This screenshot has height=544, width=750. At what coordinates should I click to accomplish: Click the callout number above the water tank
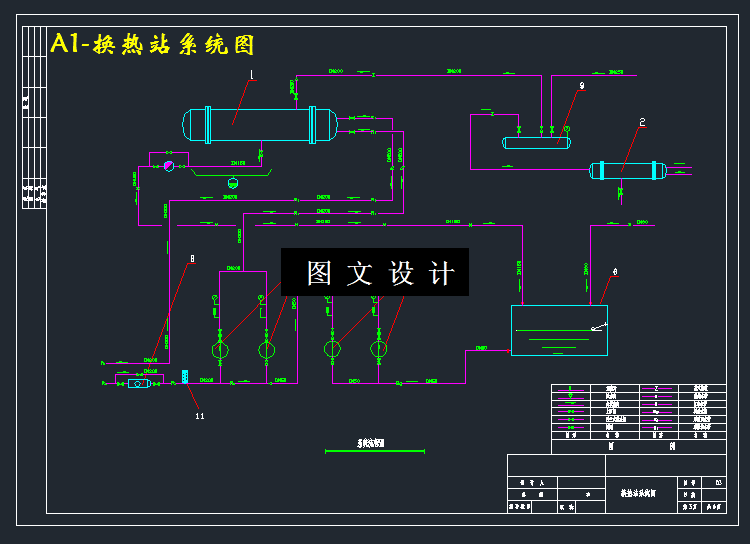[x=615, y=272]
